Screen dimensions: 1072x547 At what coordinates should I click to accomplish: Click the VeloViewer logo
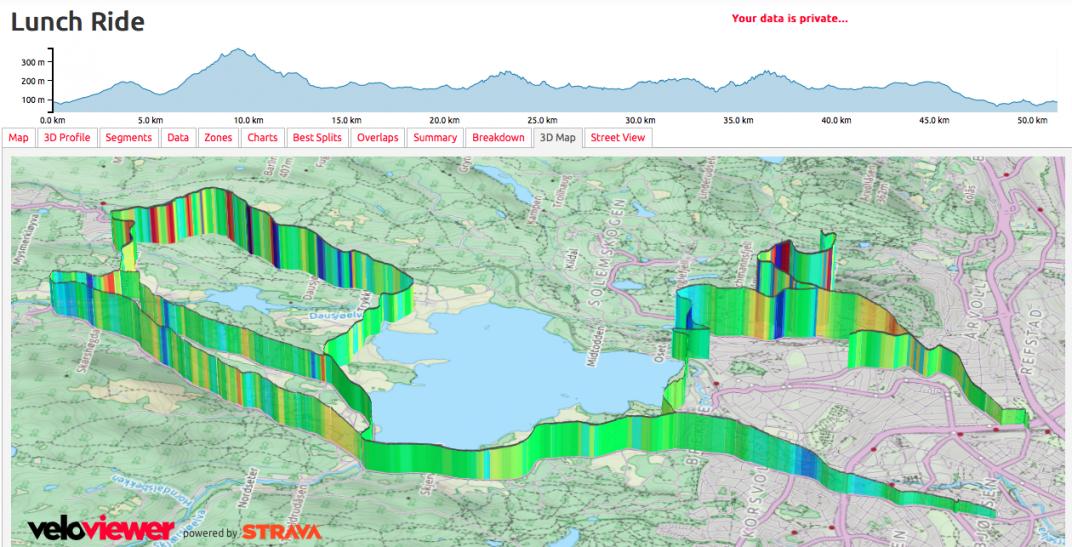pyautogui.click(x=101, y=529)
